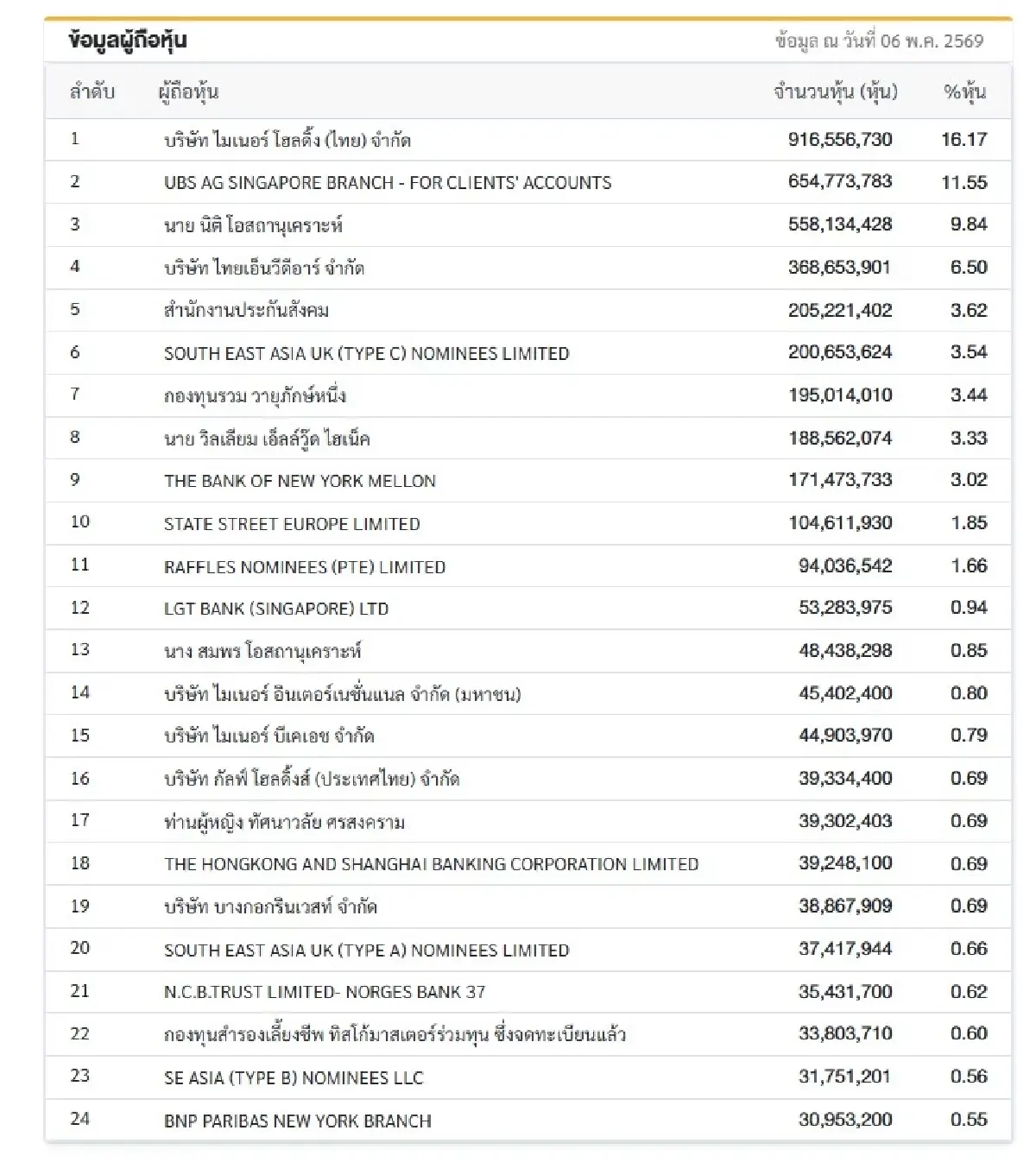Screen dimensions: 1036x1162
Task: Click share count 916,556,730
Action: point(840,139)
